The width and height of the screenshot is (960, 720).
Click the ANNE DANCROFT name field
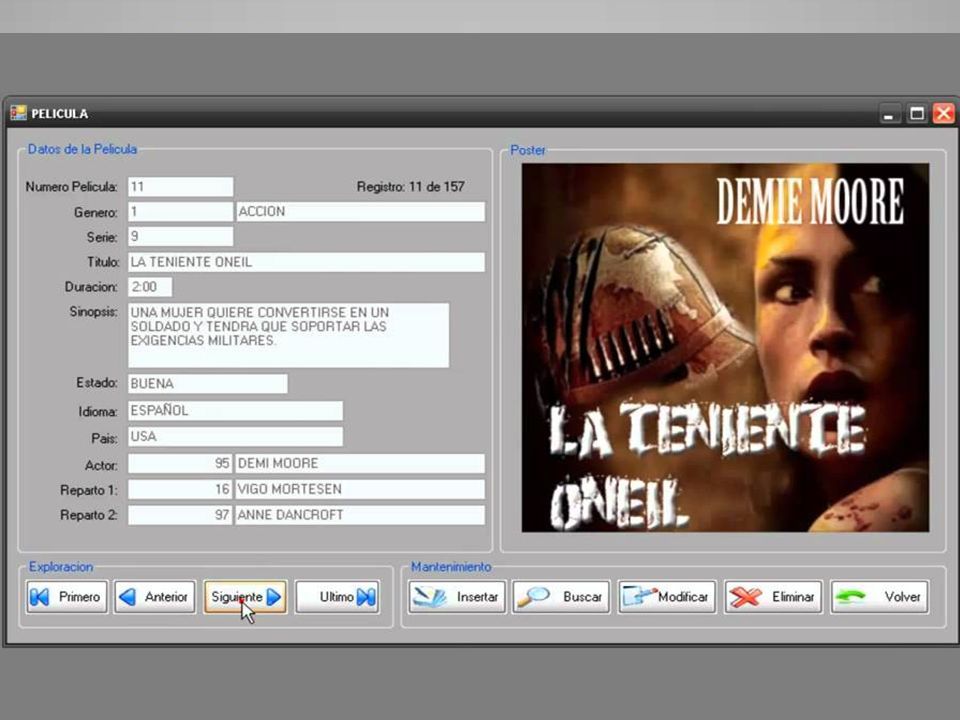(x=360, y=515)
